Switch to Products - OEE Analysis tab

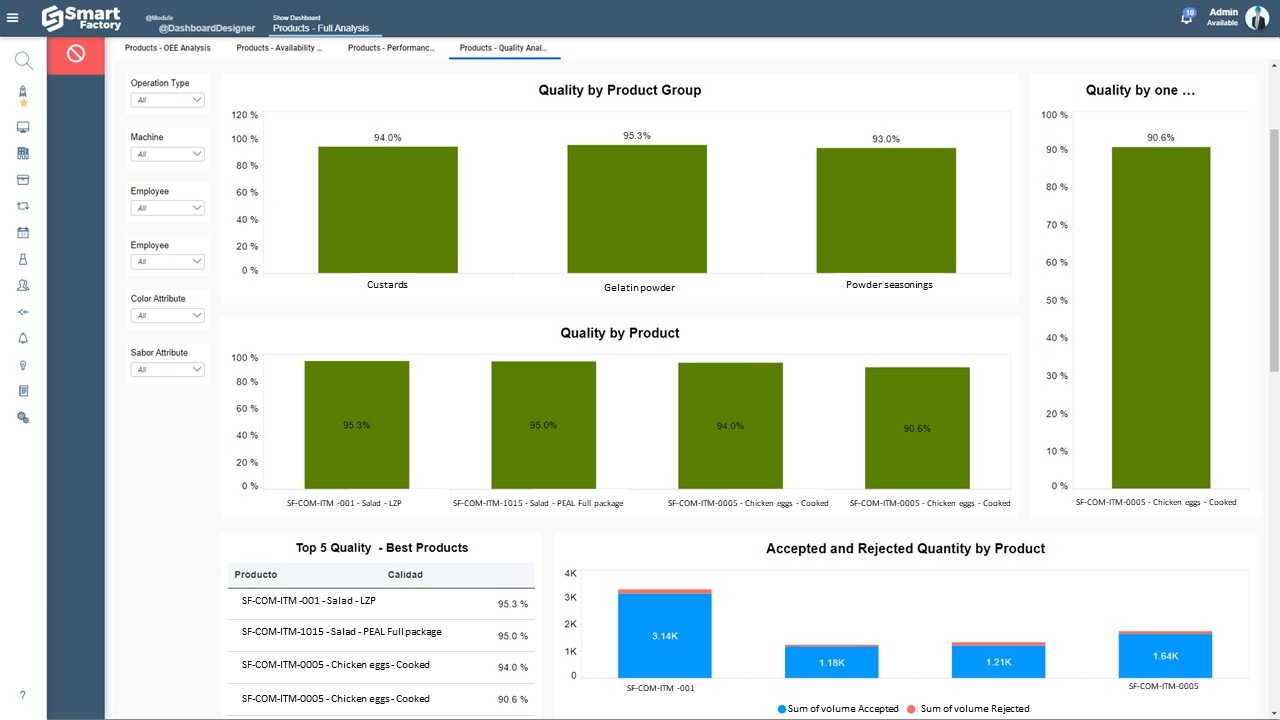click(x=167, y=48)
